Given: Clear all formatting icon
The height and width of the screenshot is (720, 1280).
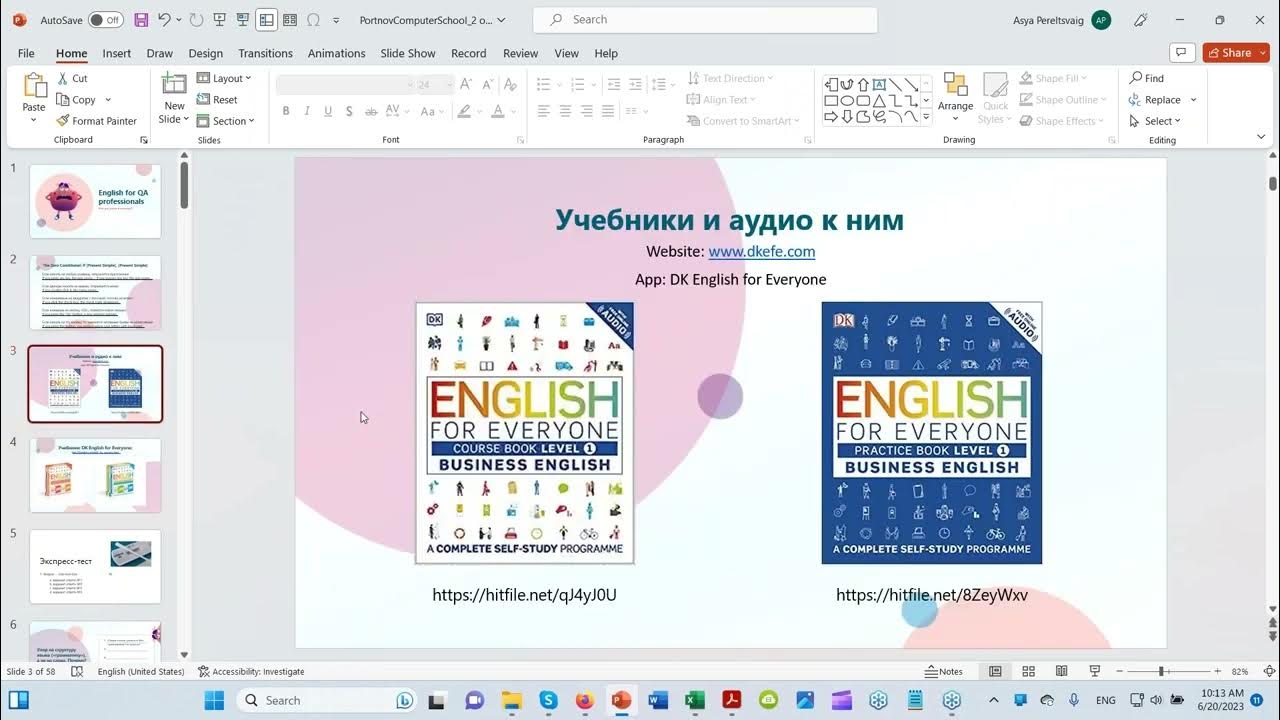Looking at the screenshot, I should 510,85.
